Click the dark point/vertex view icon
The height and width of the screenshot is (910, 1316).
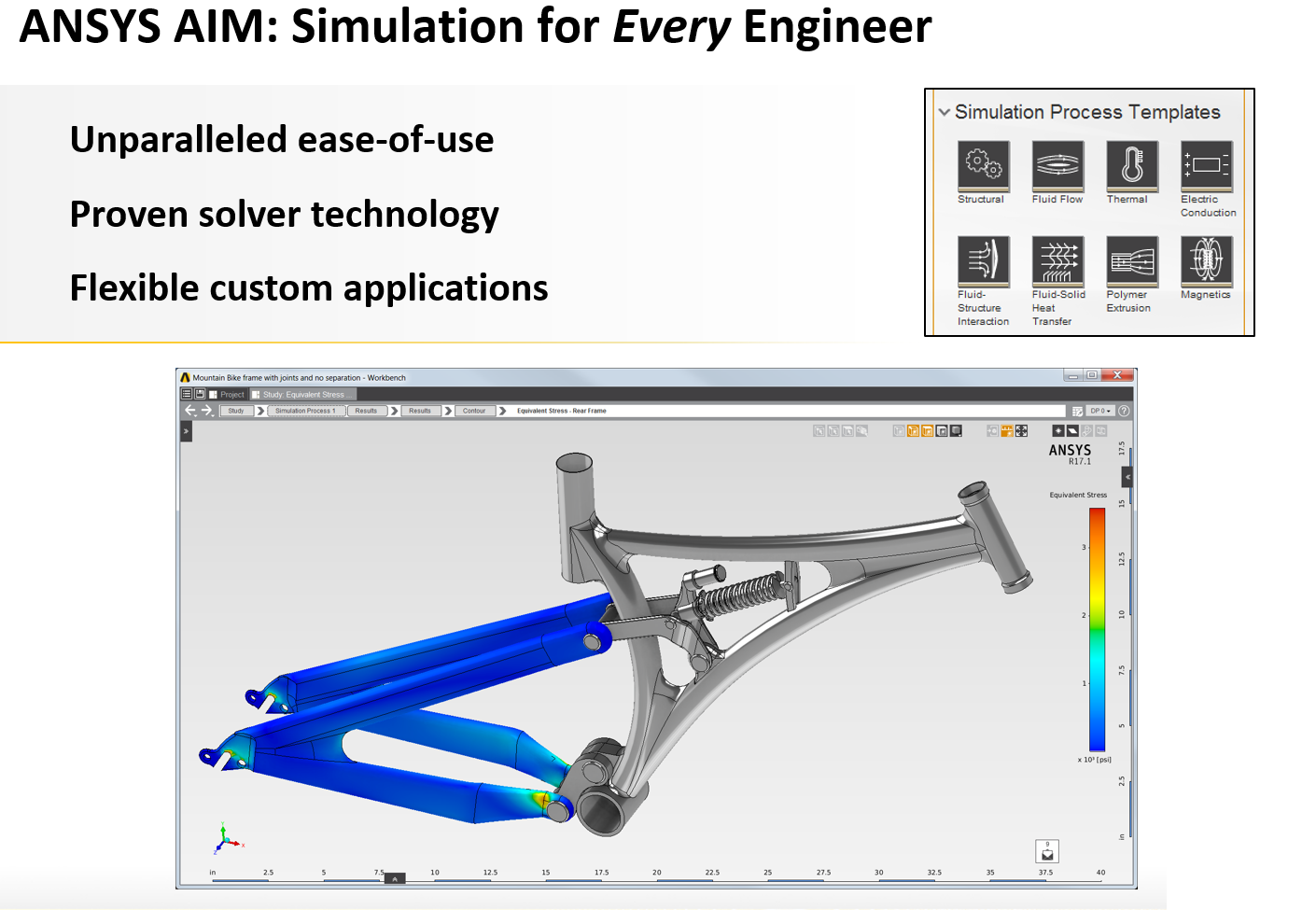click(1058, 430)
